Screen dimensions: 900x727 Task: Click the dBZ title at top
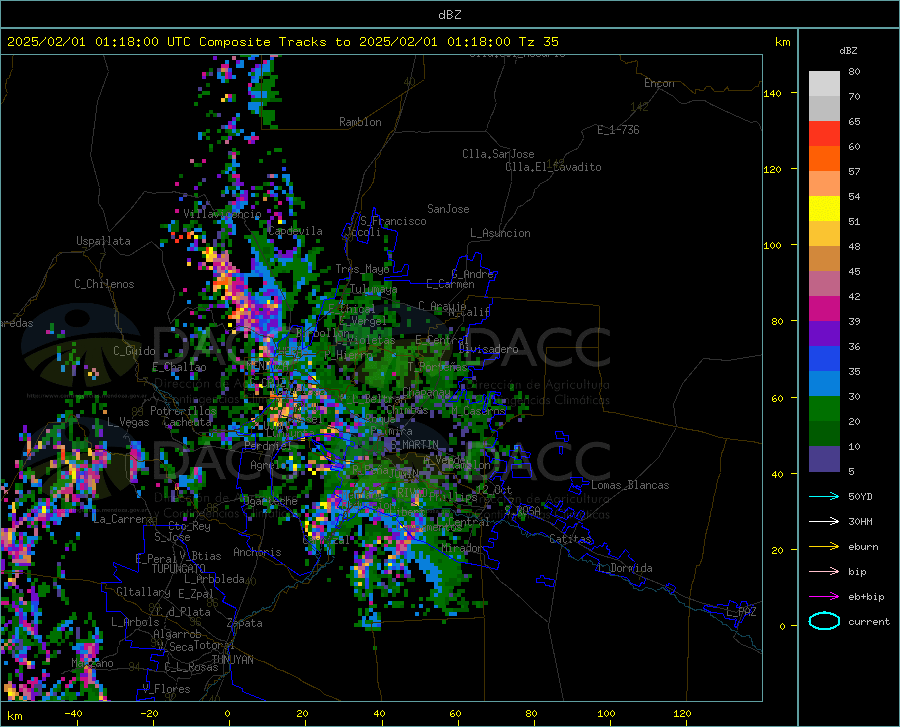(x=449, y=15)
